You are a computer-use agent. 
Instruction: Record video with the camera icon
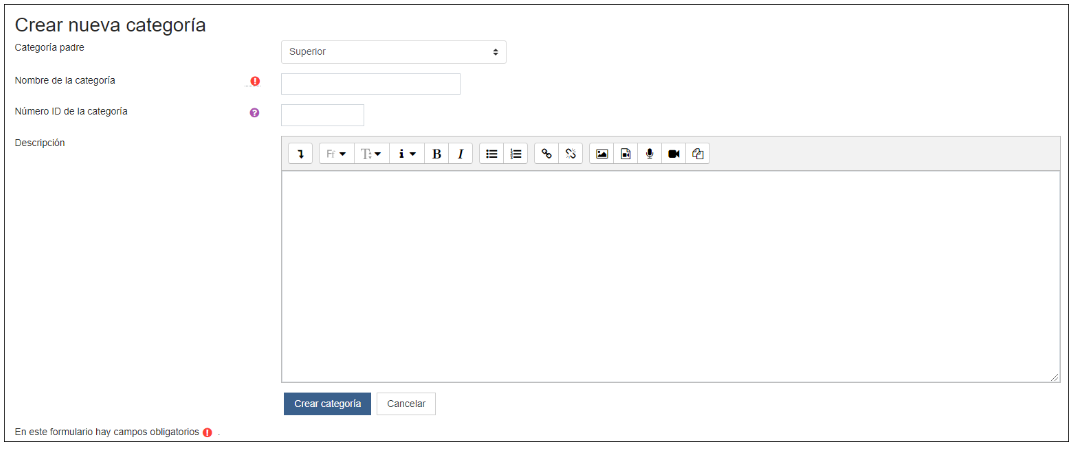tap(674, 154)
